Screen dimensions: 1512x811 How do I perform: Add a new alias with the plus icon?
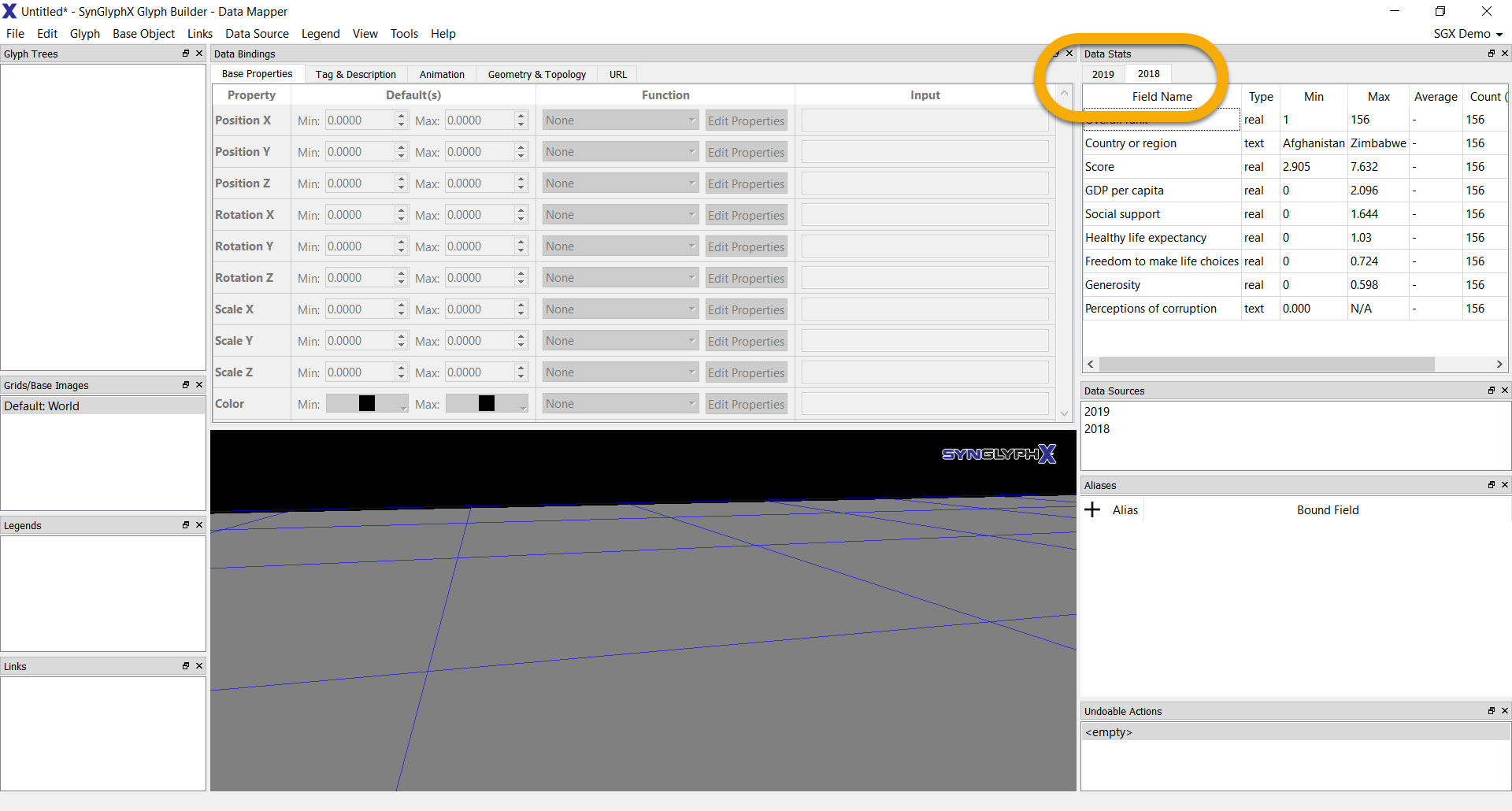pos(1092,510)
